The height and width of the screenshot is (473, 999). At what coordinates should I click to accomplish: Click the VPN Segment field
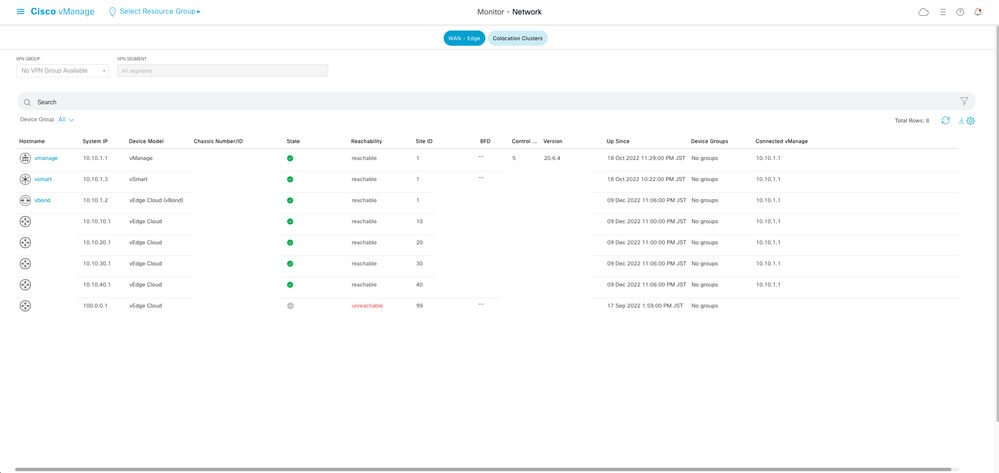click(222, 71)
